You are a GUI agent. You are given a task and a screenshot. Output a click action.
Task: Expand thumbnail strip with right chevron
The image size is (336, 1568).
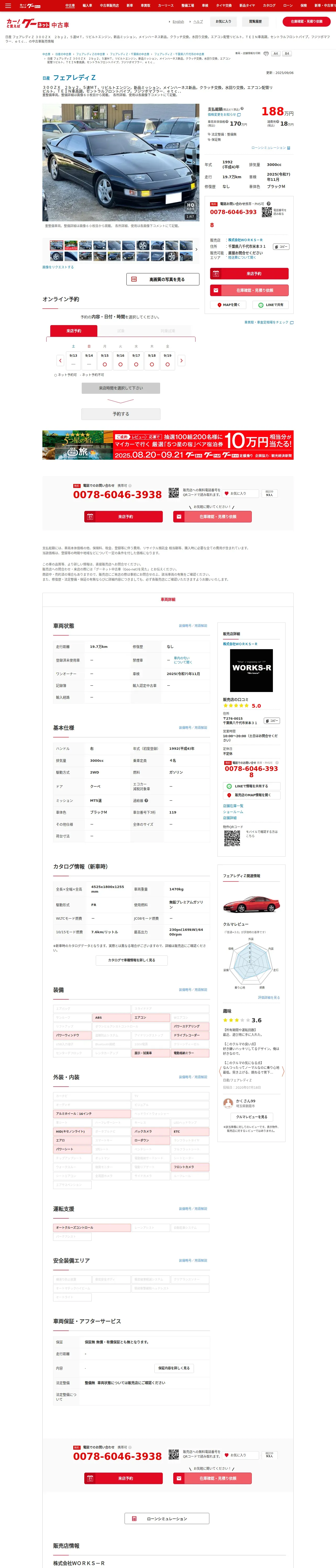pos(196,250)
